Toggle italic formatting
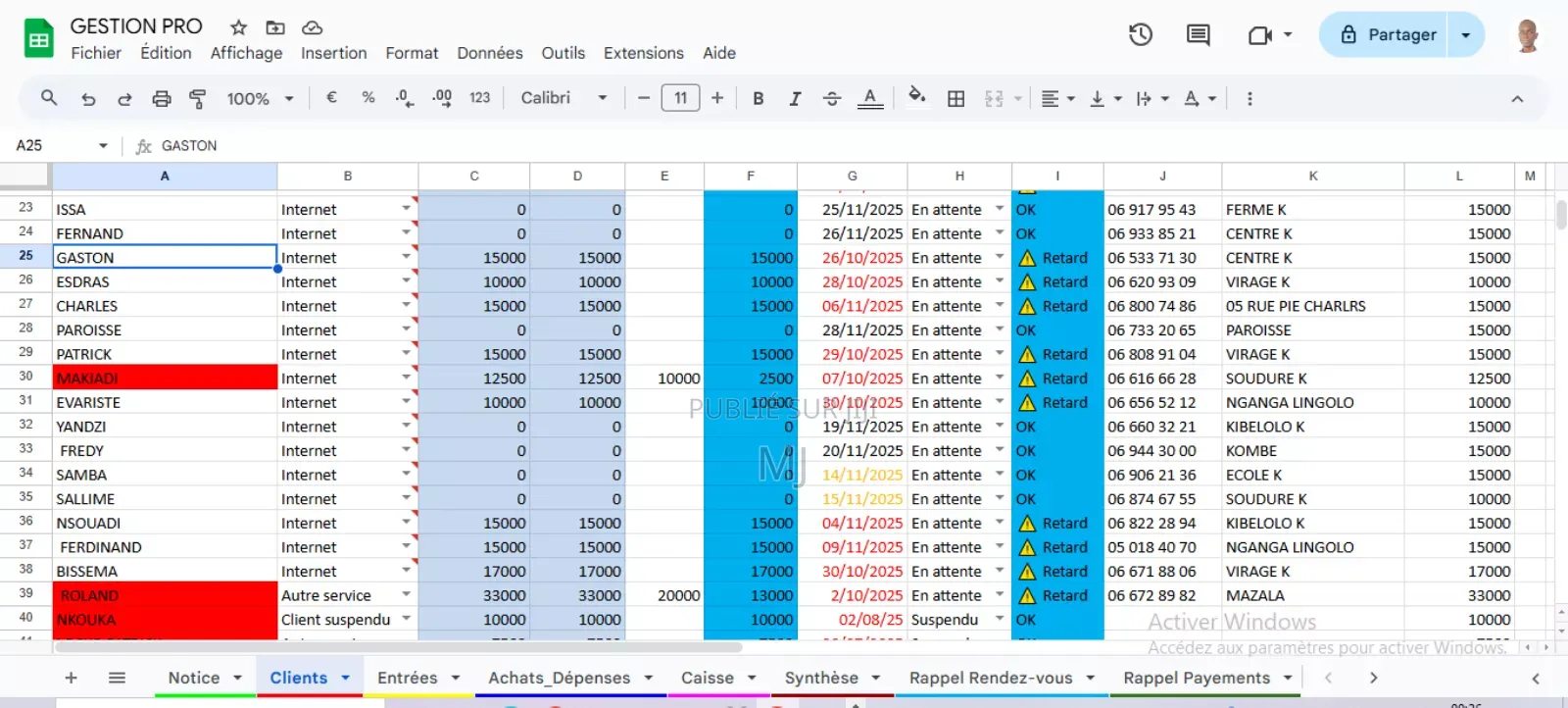Screen dimensions: 1568x708 click(795, 98)
